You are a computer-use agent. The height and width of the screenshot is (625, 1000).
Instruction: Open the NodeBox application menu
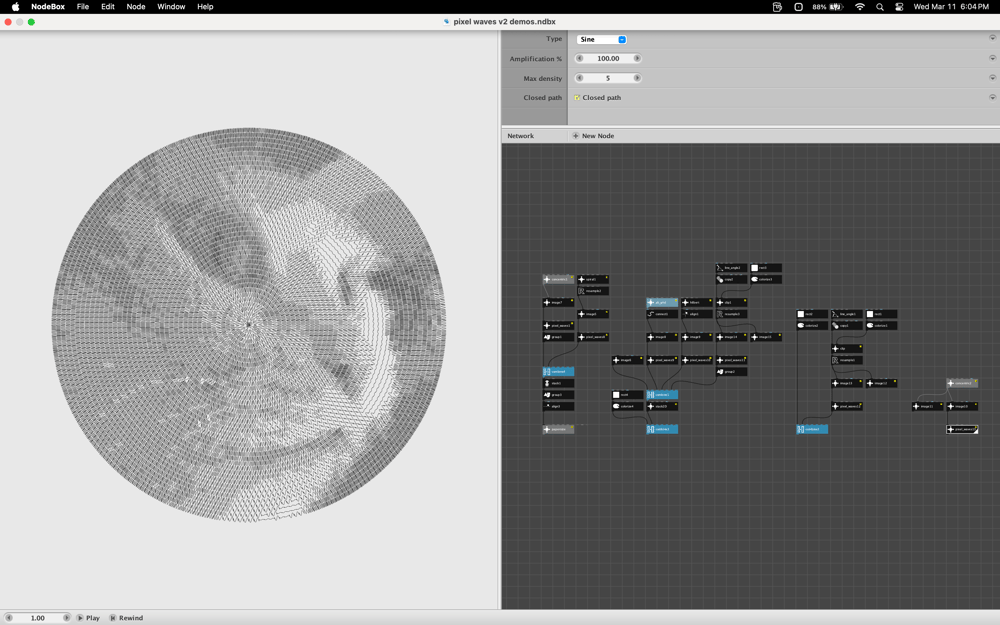48,6
